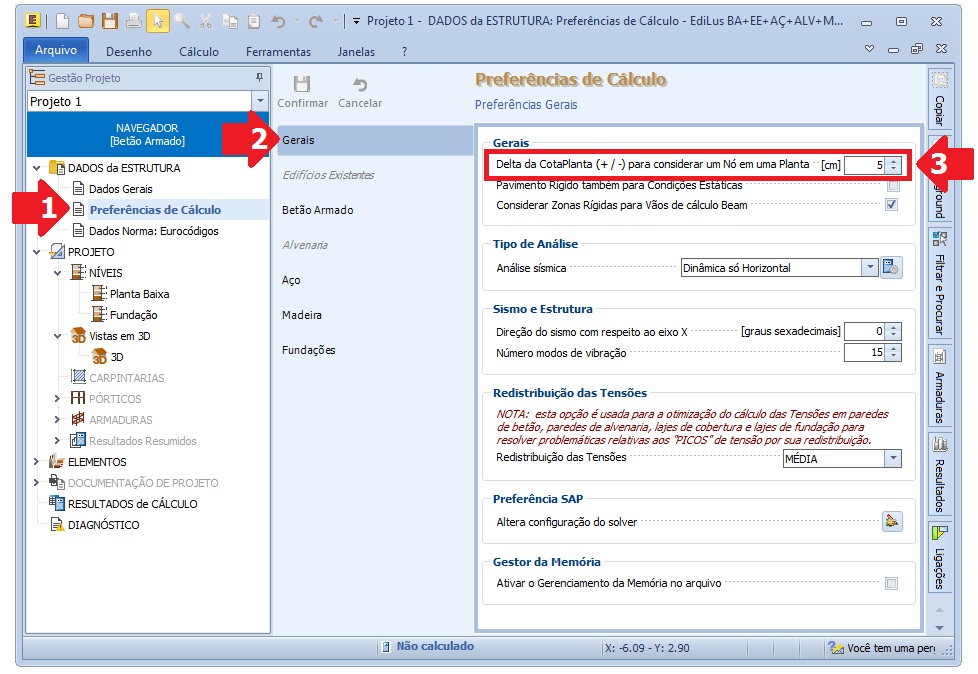
Task: Open the quick access toolbar customization arrow
Action: click(x=356, y=21)
